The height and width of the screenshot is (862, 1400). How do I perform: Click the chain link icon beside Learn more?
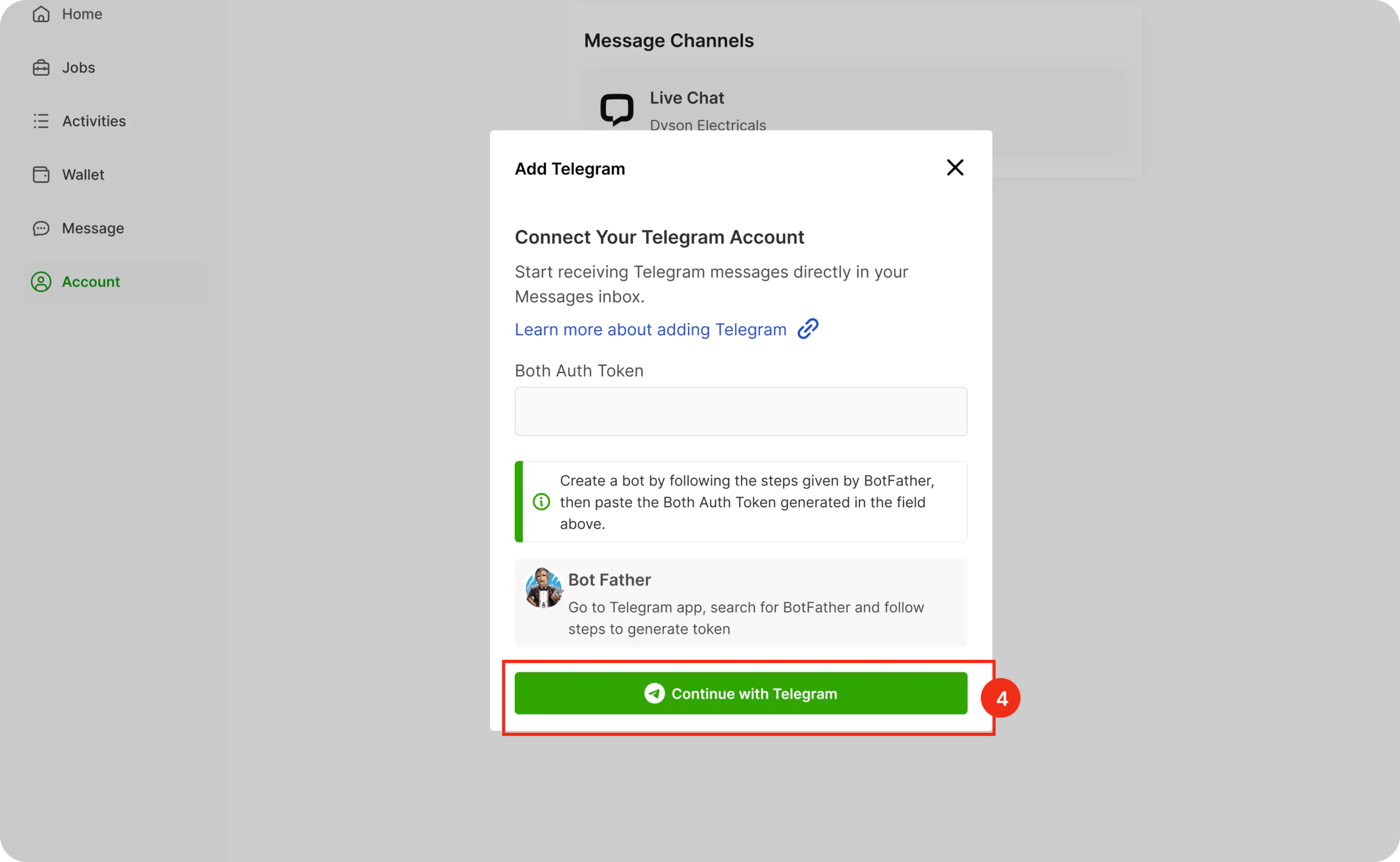[x=807, y=329]
